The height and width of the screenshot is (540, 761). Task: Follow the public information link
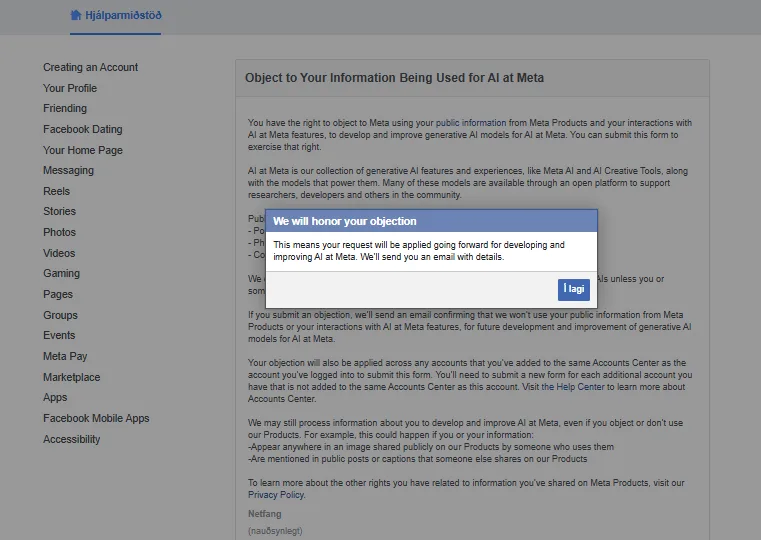(471, 123)
